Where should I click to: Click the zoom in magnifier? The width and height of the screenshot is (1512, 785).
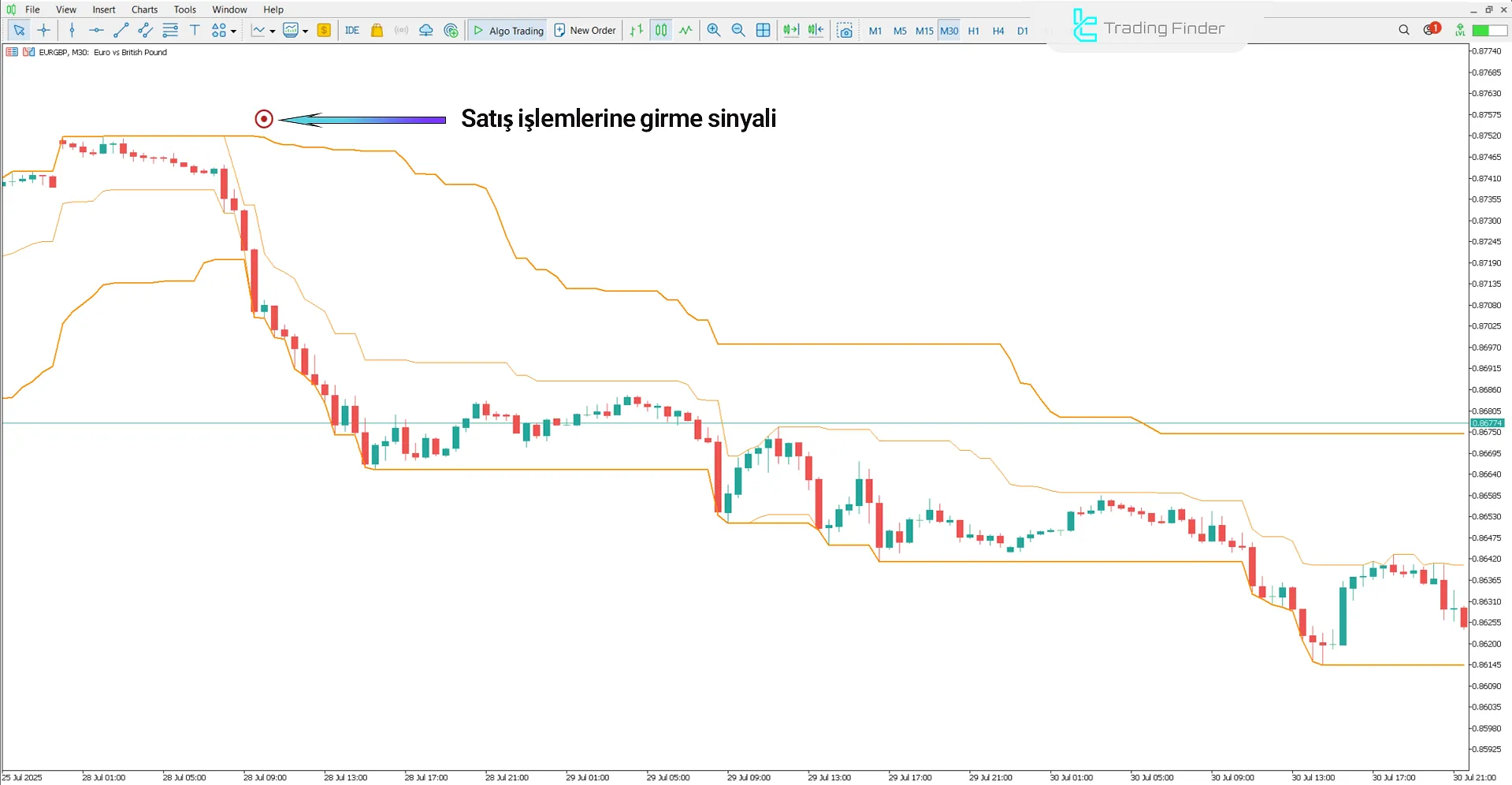pos(714,30)
